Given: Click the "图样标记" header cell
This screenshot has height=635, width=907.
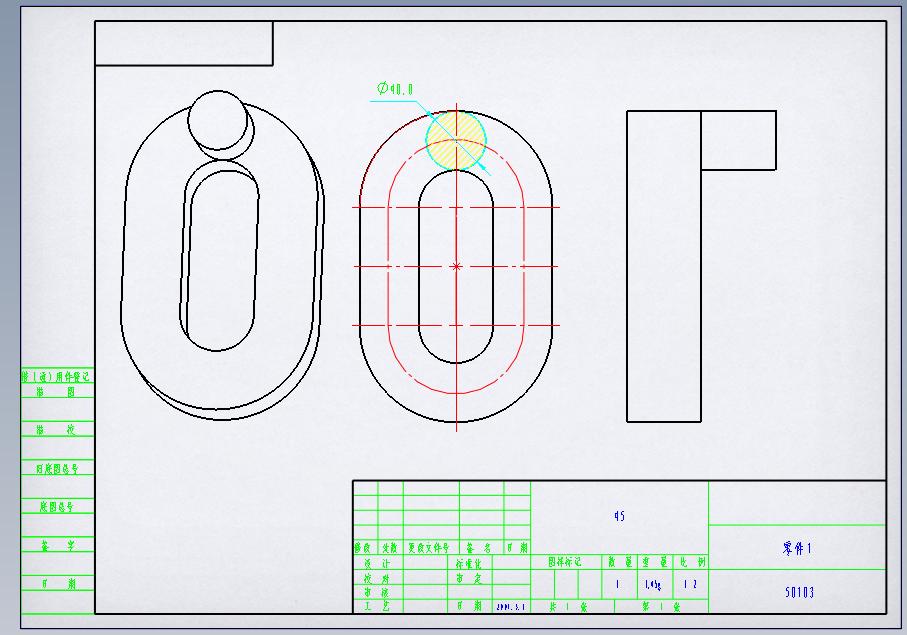Looking at the screenshot, I should click(566, 562).
